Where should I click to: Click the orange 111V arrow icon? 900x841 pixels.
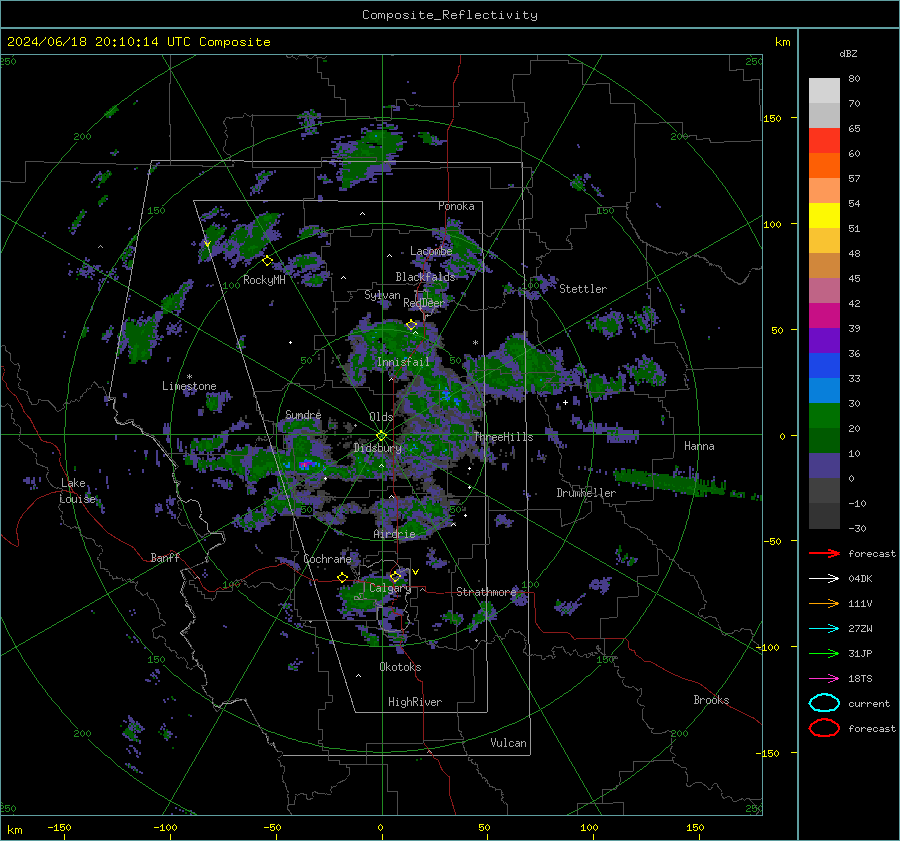tap(824, 603)
